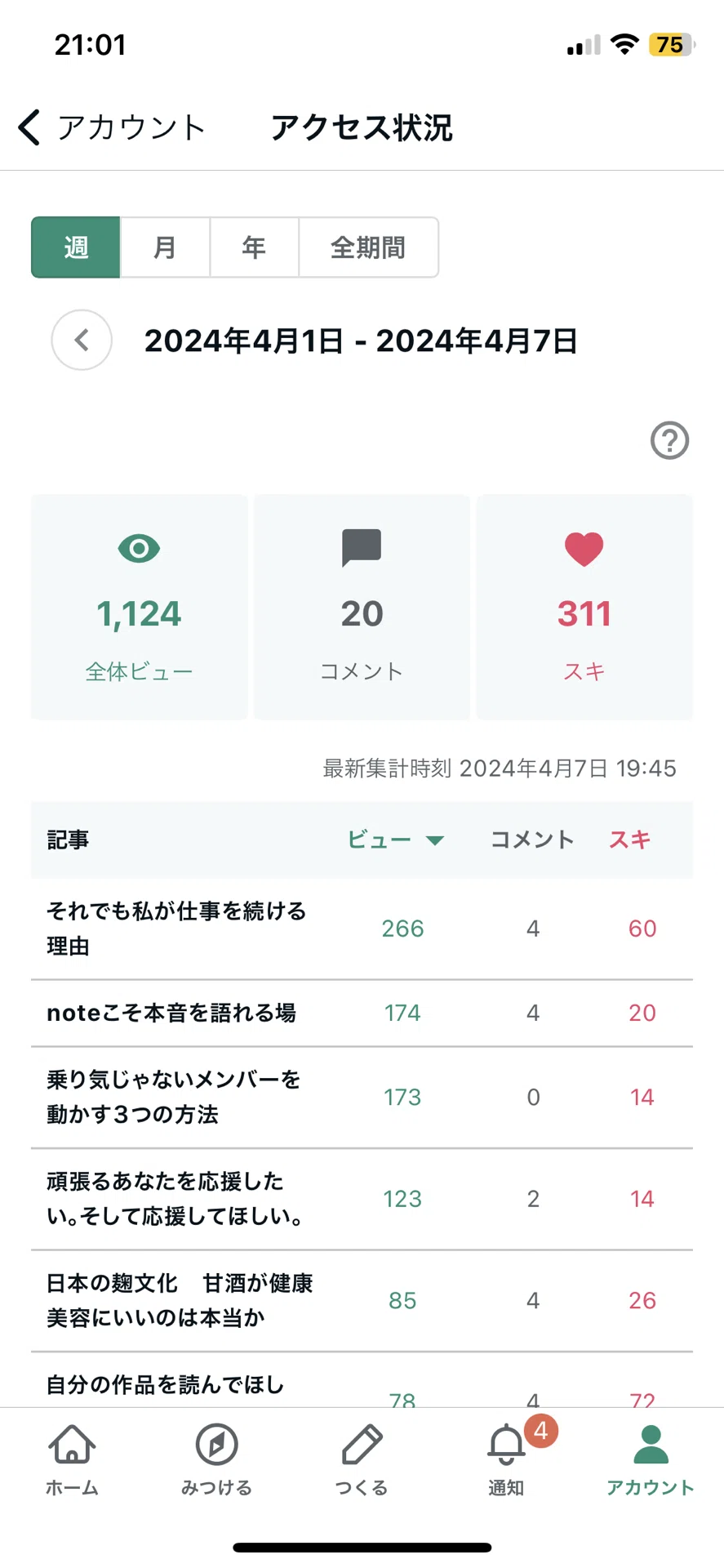This screenshot has height=1568, width=724.
Task: Sort the table by スキ column
Action: [629, 840]
